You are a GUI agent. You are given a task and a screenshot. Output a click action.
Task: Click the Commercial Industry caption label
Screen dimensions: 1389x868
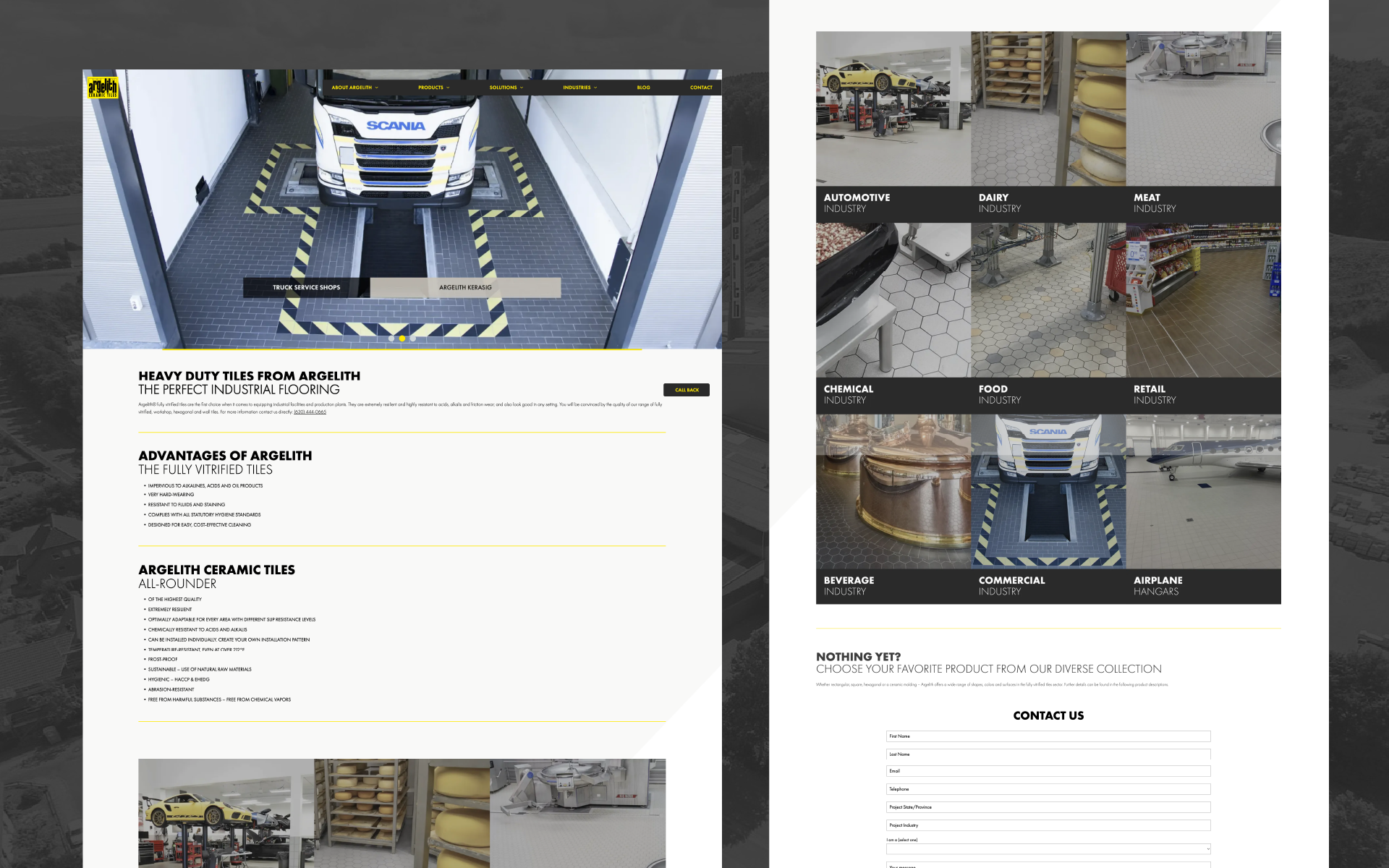(1011, 586)
